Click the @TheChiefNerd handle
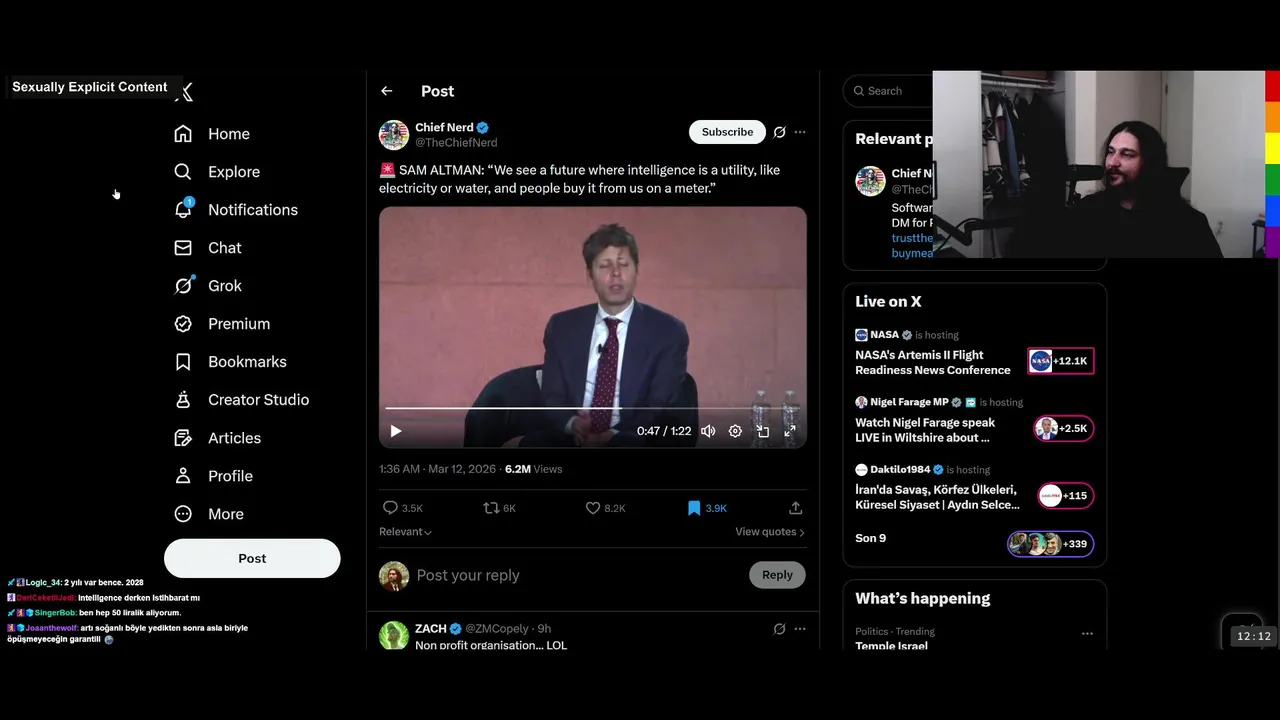This screenshot has width=1280, height=720. coord(456,143)
